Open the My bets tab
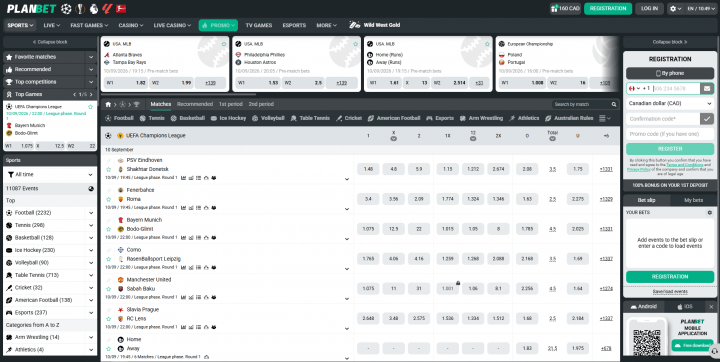Screen dimensions: 720x362 click(693, 200)
